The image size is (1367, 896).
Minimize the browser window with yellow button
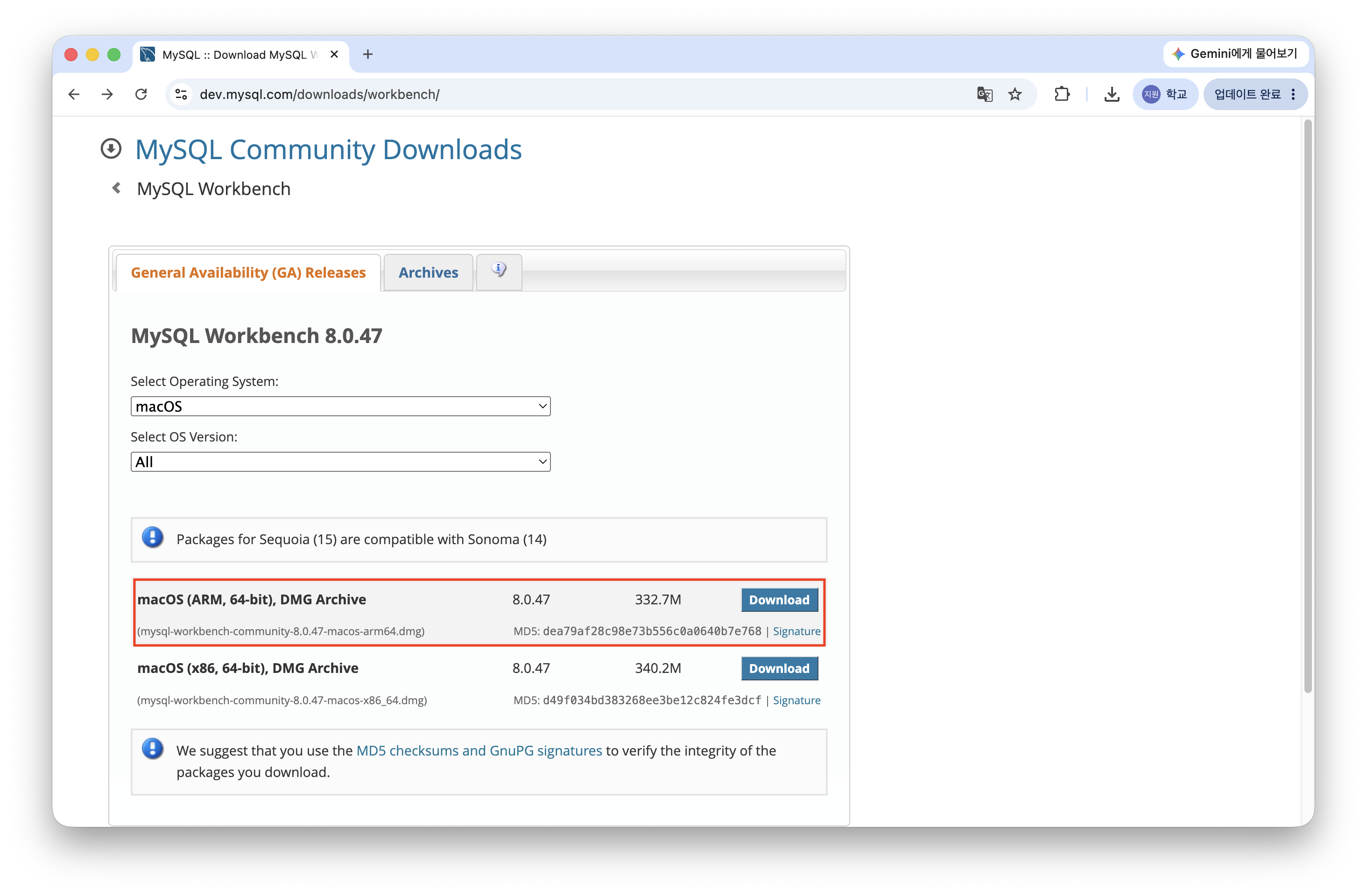tap(92, 55)
